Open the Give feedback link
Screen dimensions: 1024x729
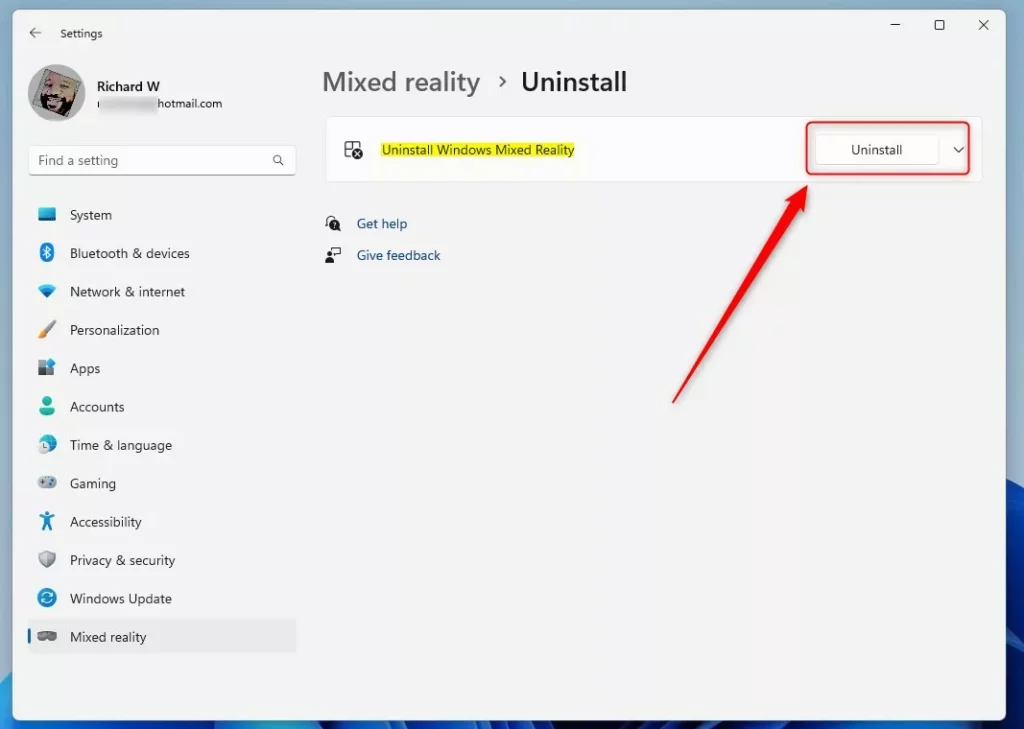point(398,255)
